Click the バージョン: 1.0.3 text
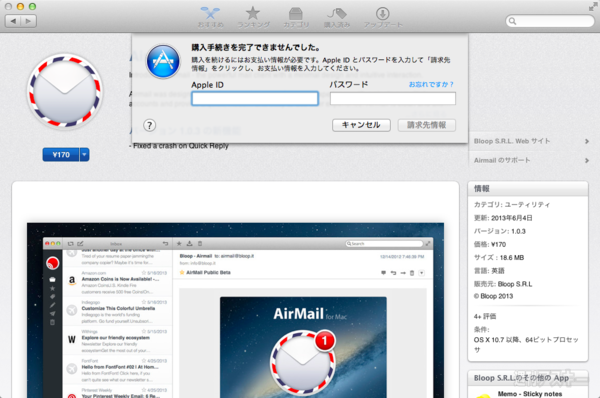Screen dimensions: 600x398 pyautogui.click(x=500, y=231)
